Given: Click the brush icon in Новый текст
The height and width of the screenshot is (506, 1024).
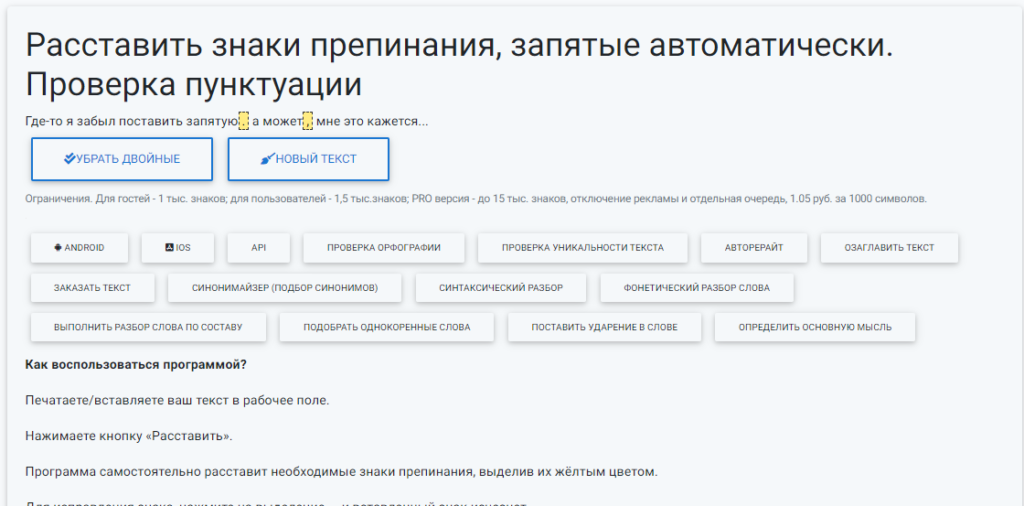Looking at the screenshot, I should 267,159.
